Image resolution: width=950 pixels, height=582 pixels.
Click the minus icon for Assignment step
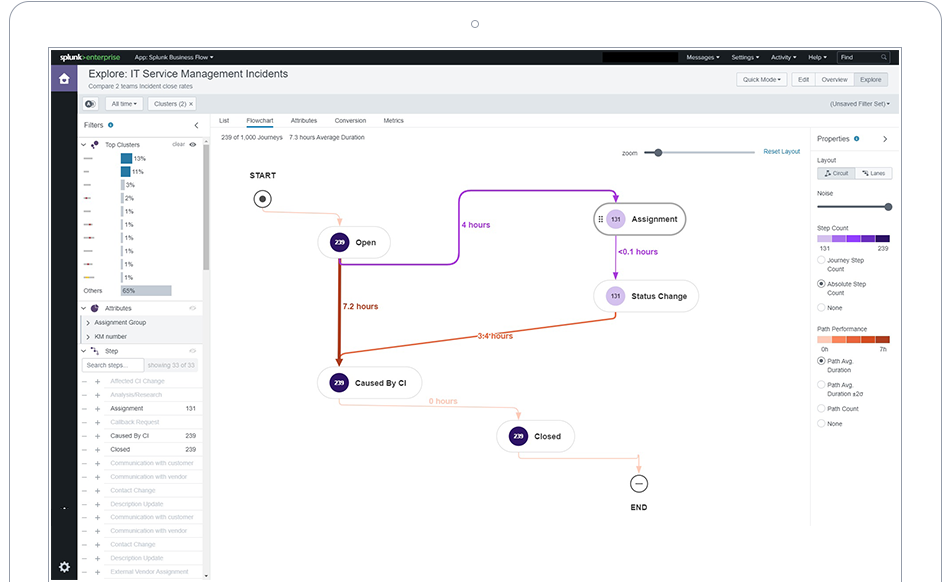tap(85, 409)
